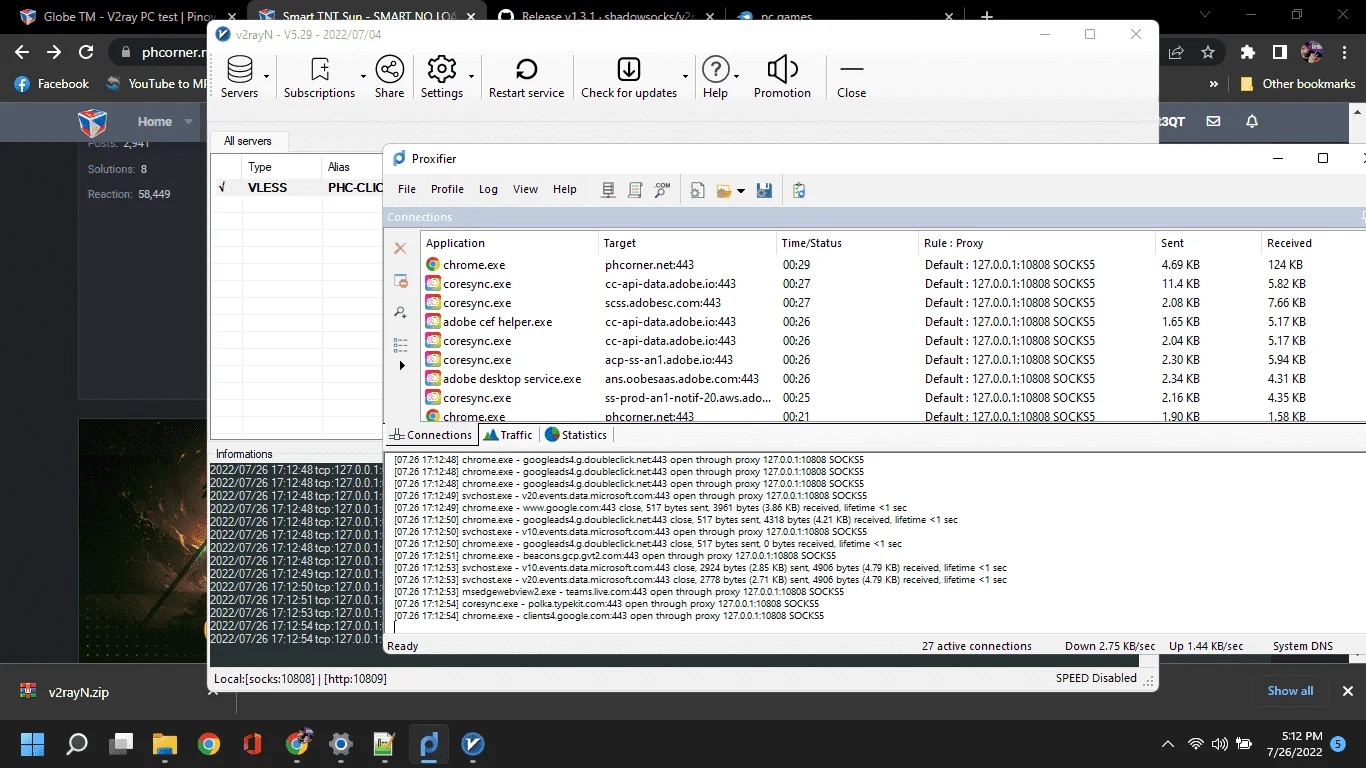The image size is (1366, 768).
Task: Expand the Servers dropdown arrow
Action: point(267,77)
